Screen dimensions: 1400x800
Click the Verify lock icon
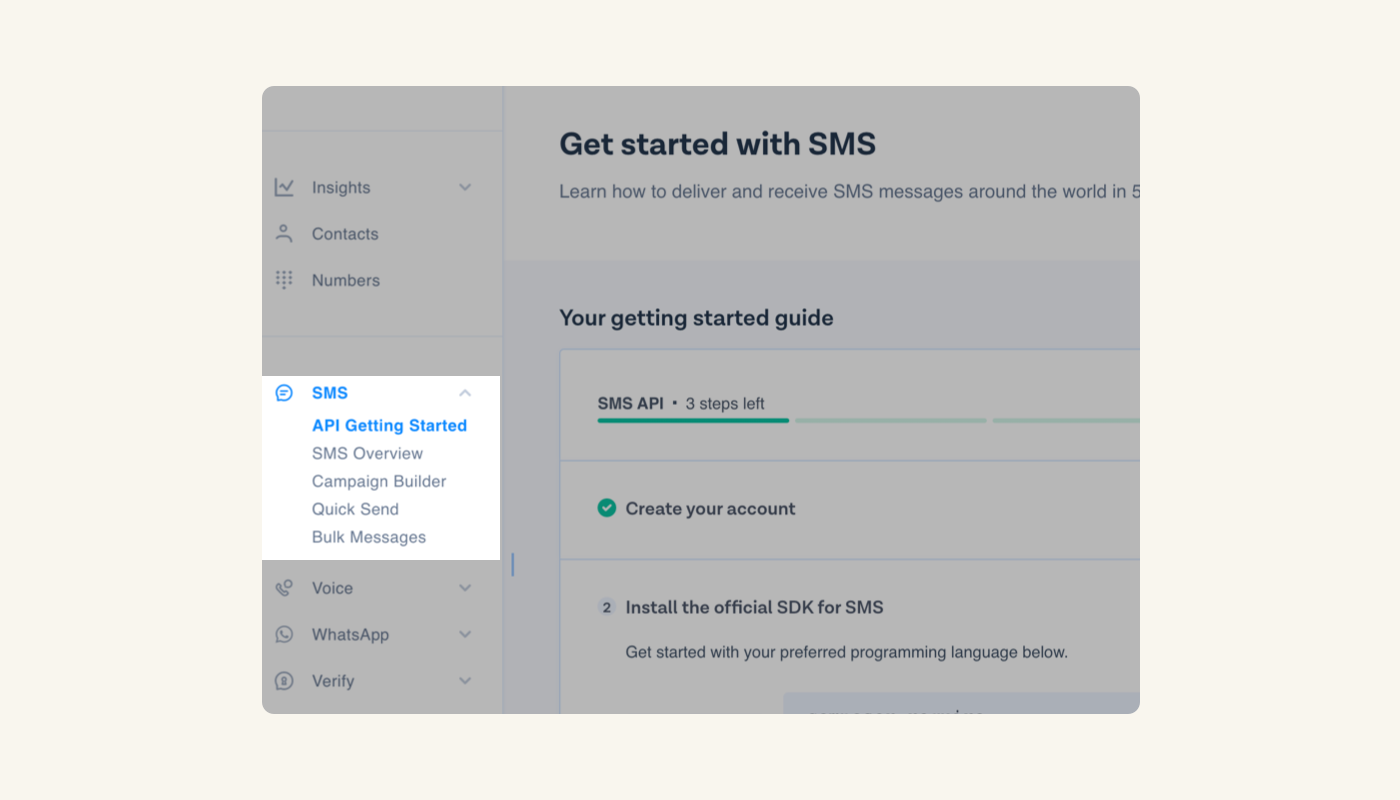[284, 681]
